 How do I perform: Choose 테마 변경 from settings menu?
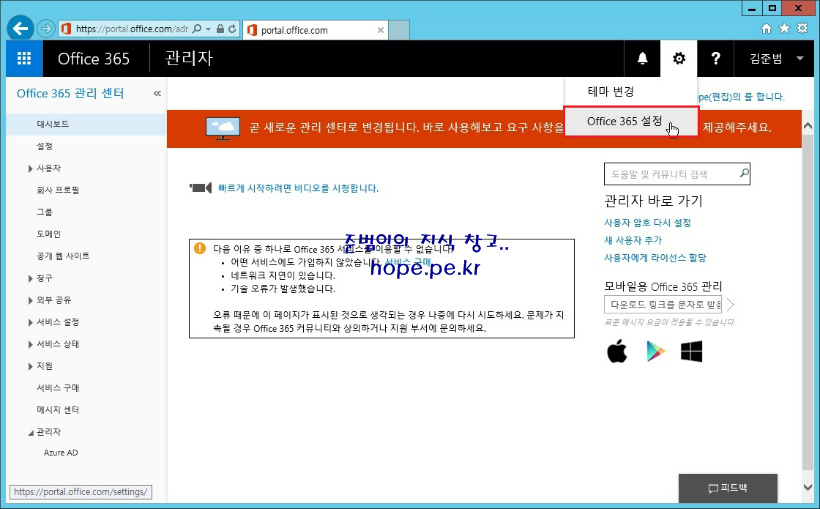coord(631,92)
